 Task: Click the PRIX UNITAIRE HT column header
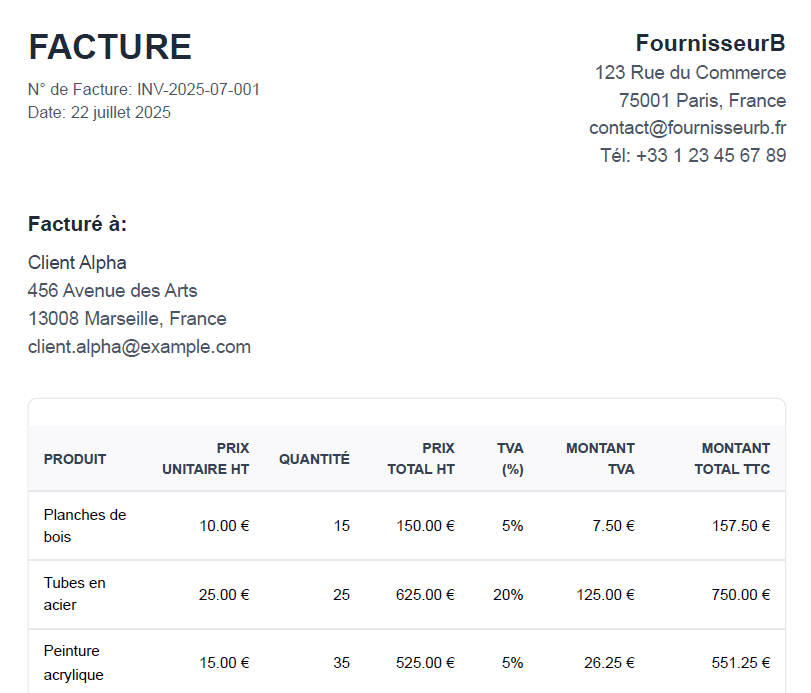[x=206, y=459]
